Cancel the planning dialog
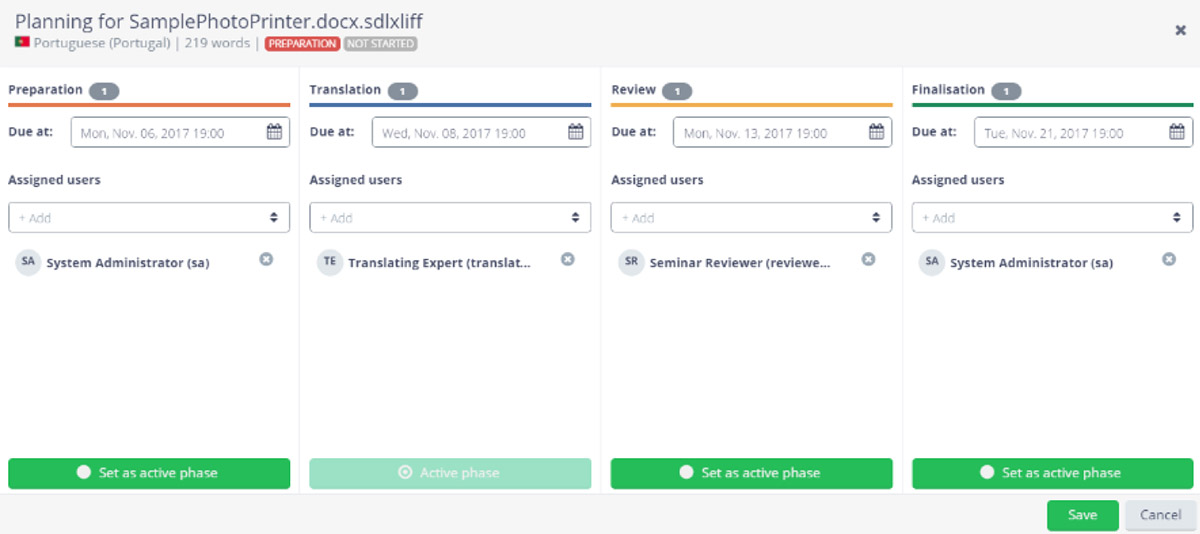1200x534 pixels. pos(1160,515)
